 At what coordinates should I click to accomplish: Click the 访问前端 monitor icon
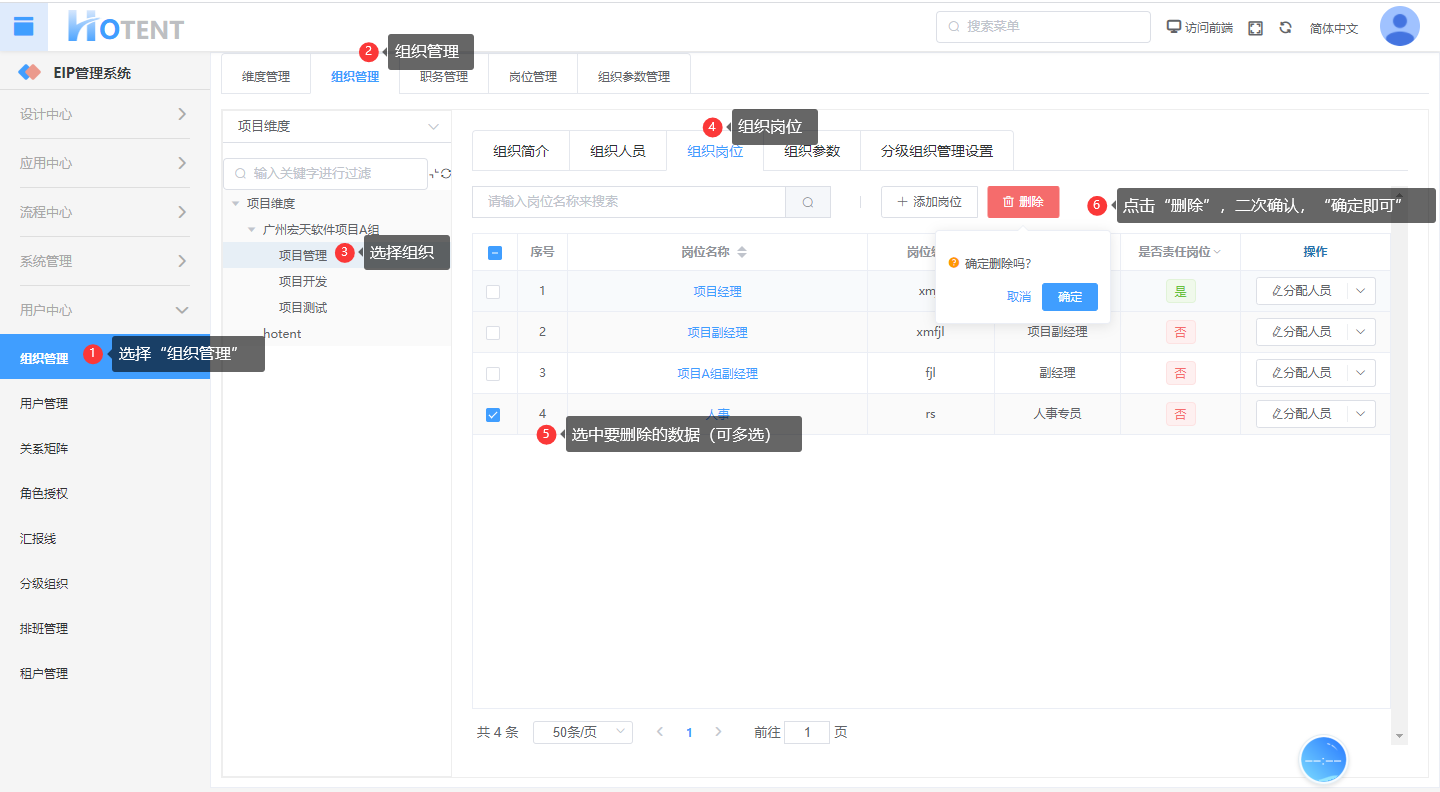pyautogui.click(x=1174, y=27)
